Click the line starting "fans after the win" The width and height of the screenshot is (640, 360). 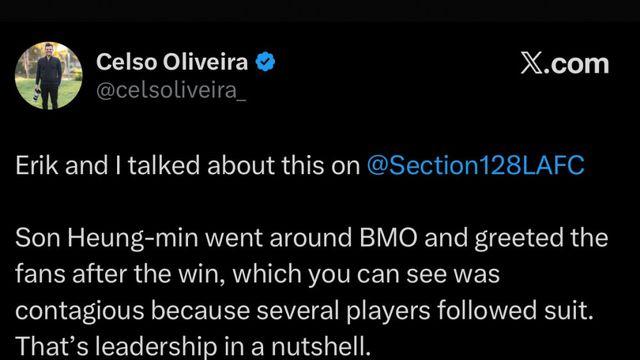(258, 274)
